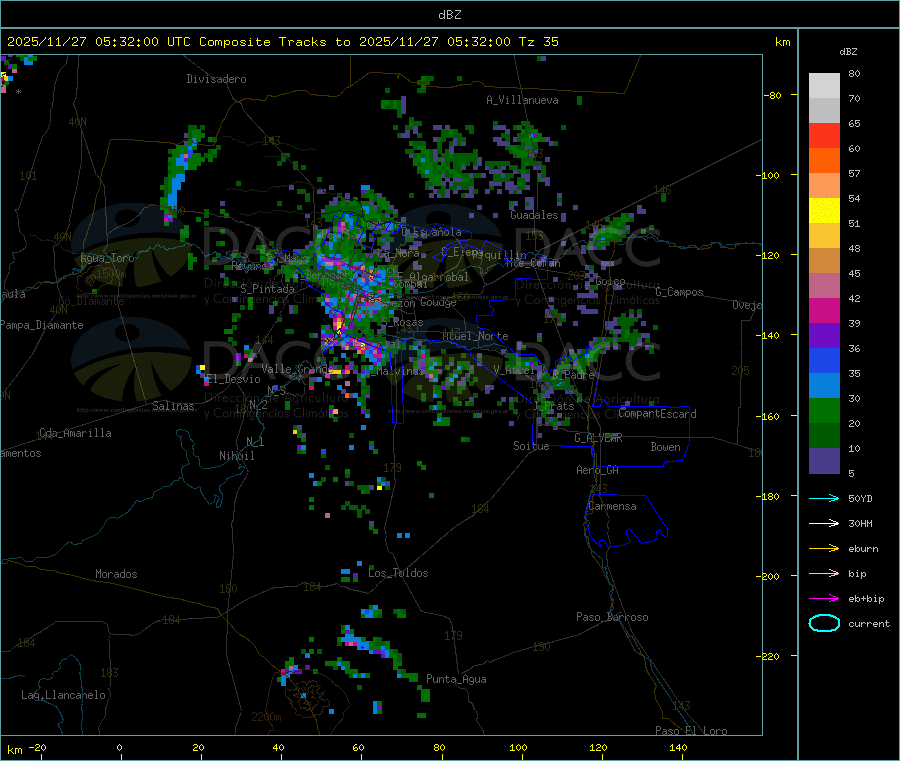
Task: Click the Guadales map label
Action: (534, 215)
